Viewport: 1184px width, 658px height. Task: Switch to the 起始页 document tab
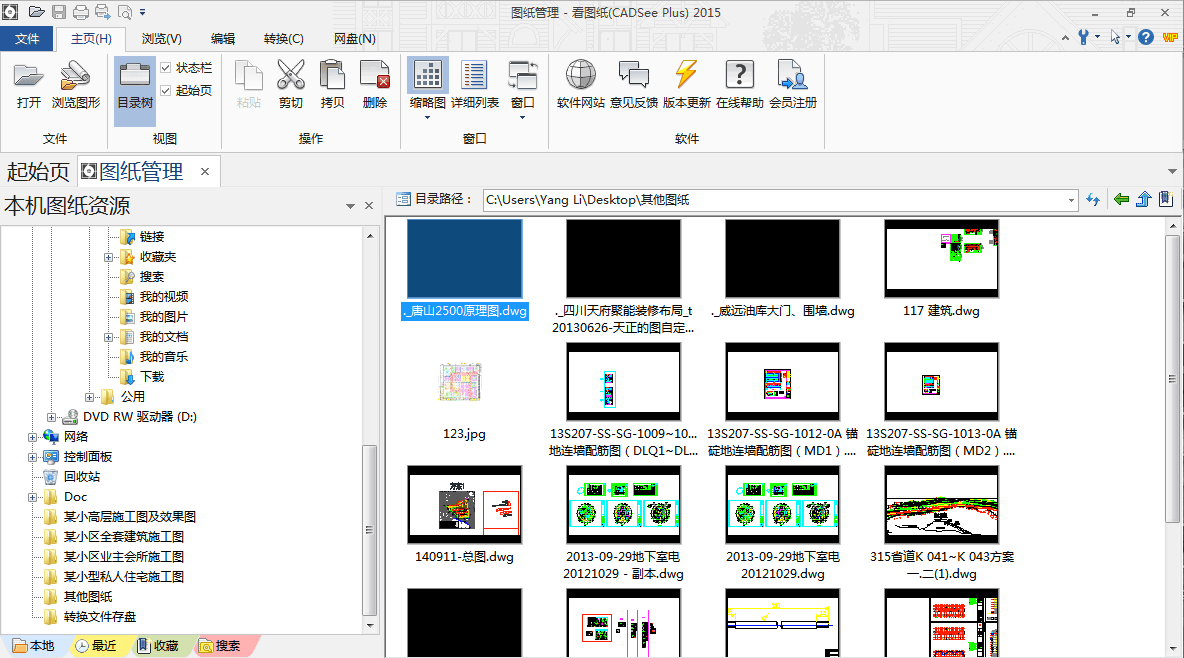click(x=38, y=172)
